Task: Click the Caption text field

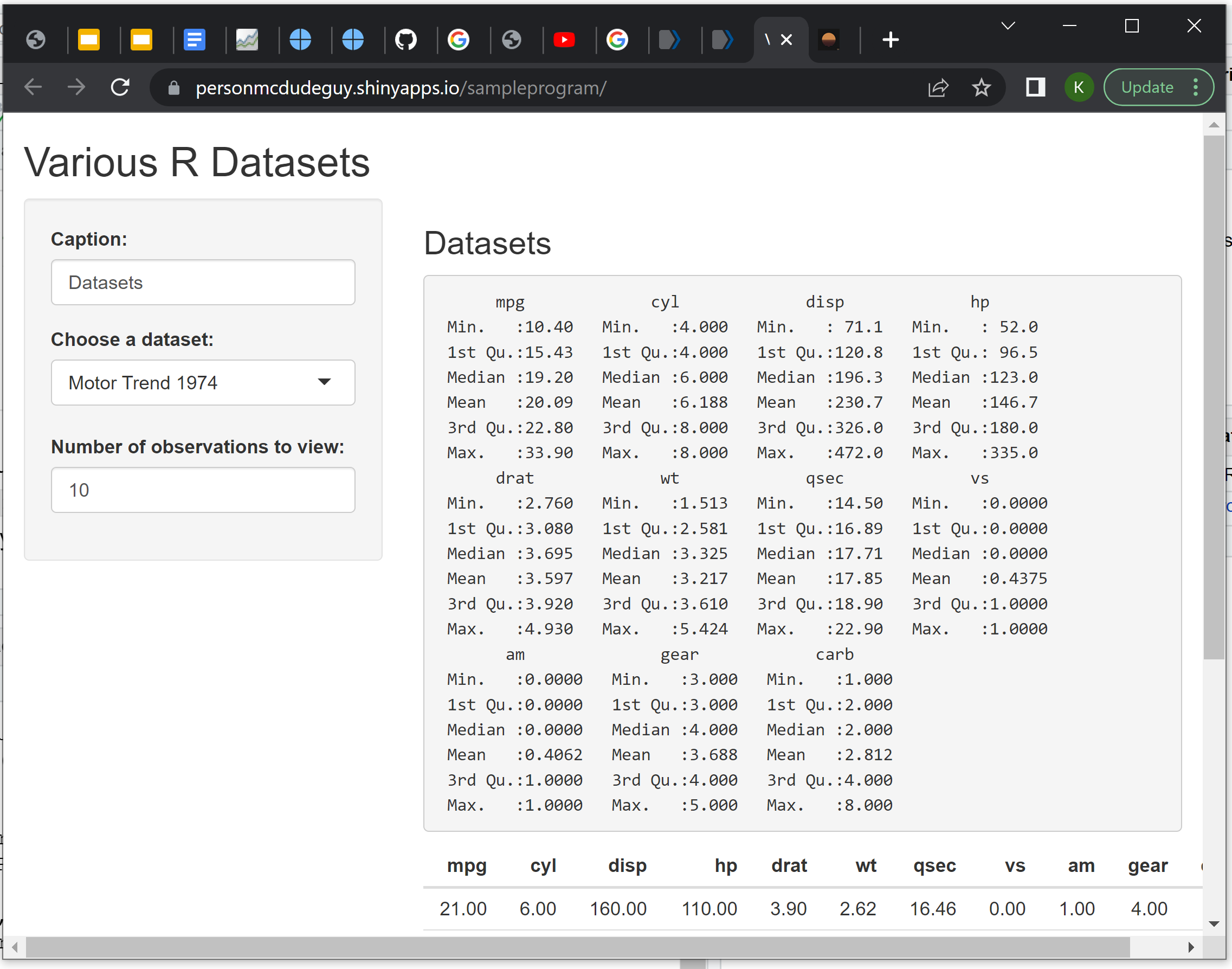Action: (x=203, y=283)
